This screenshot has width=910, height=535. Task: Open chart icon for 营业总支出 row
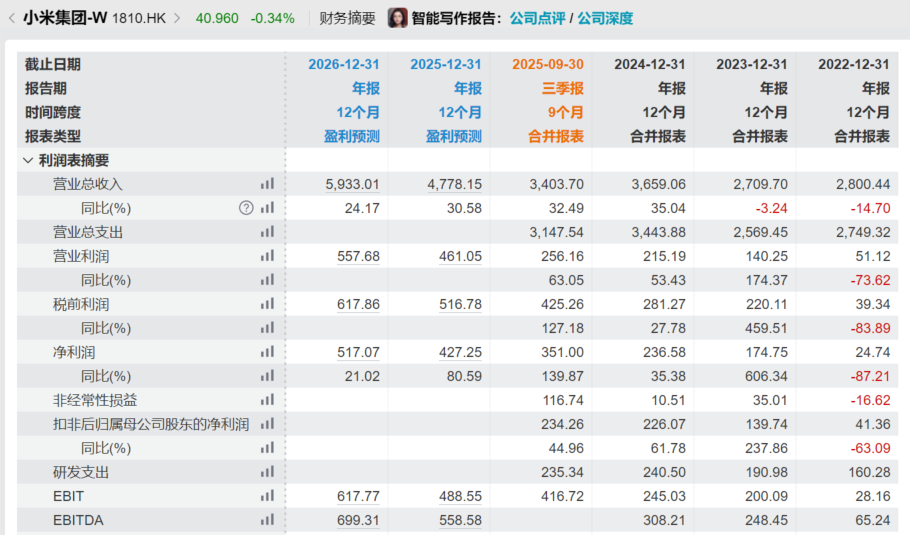267,232
